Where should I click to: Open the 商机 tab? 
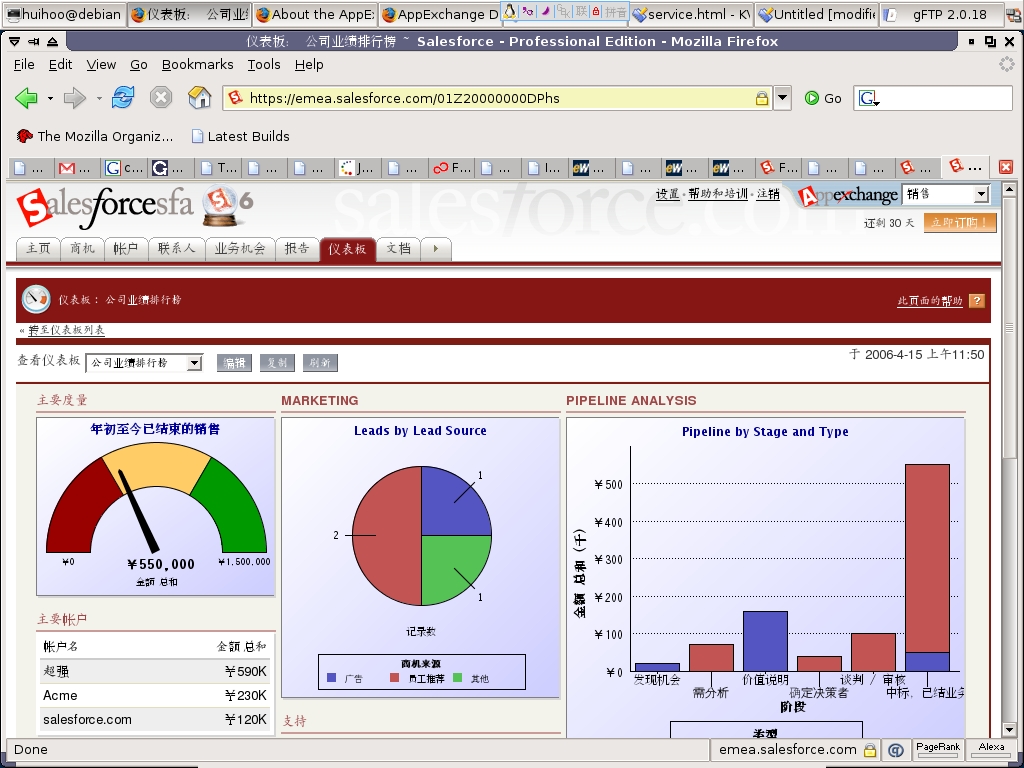tap(82, 249)
